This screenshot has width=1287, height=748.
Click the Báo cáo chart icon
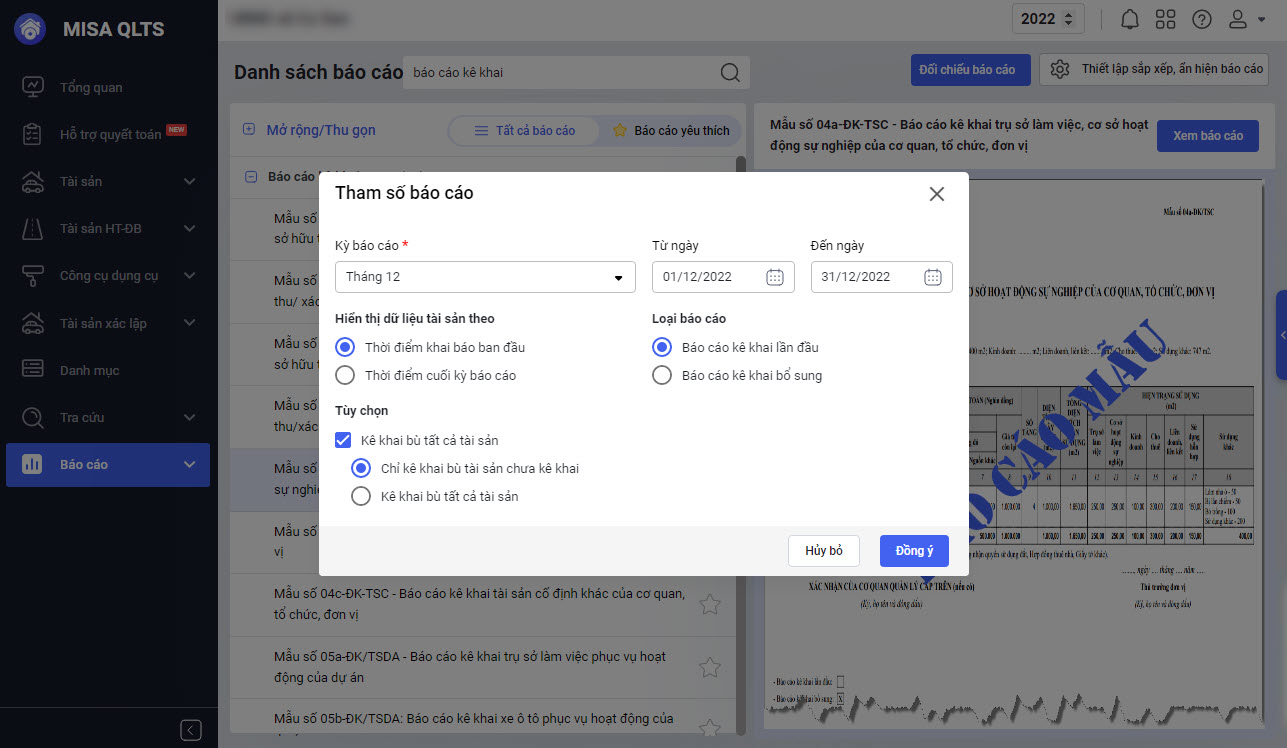pos(33,465)
